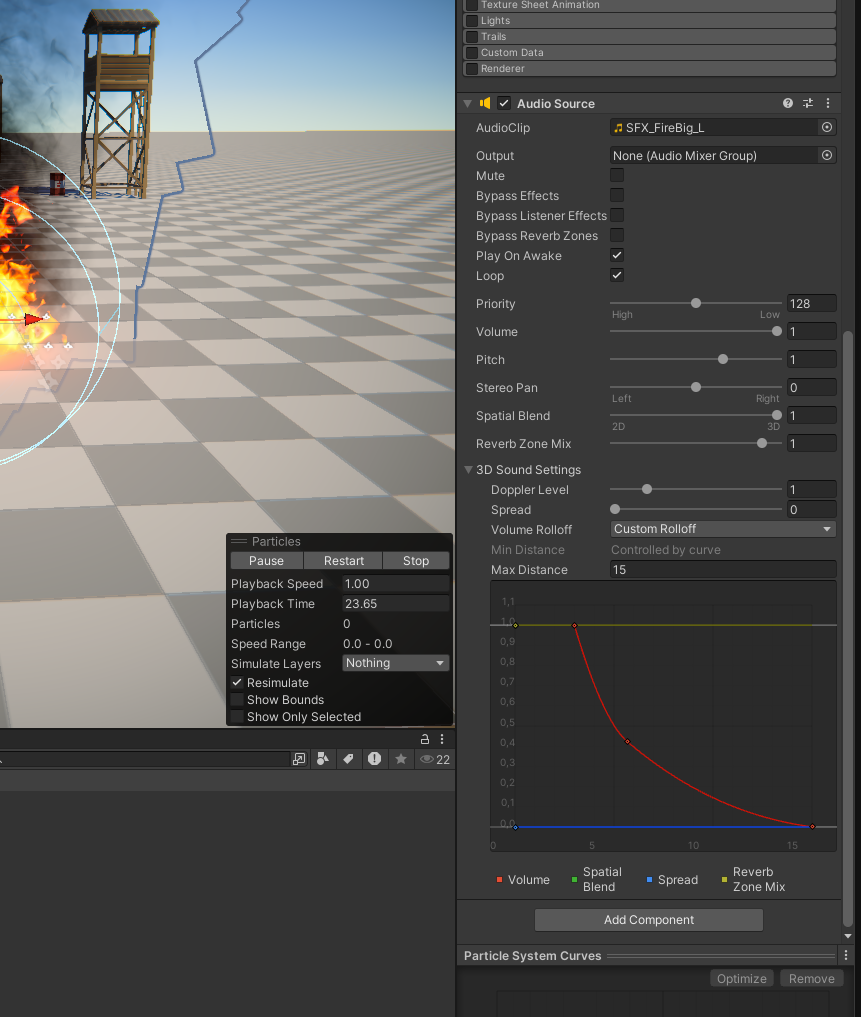Open the Volume Rolloff dropdown
861x1017 pixels.
coord(723,529)
